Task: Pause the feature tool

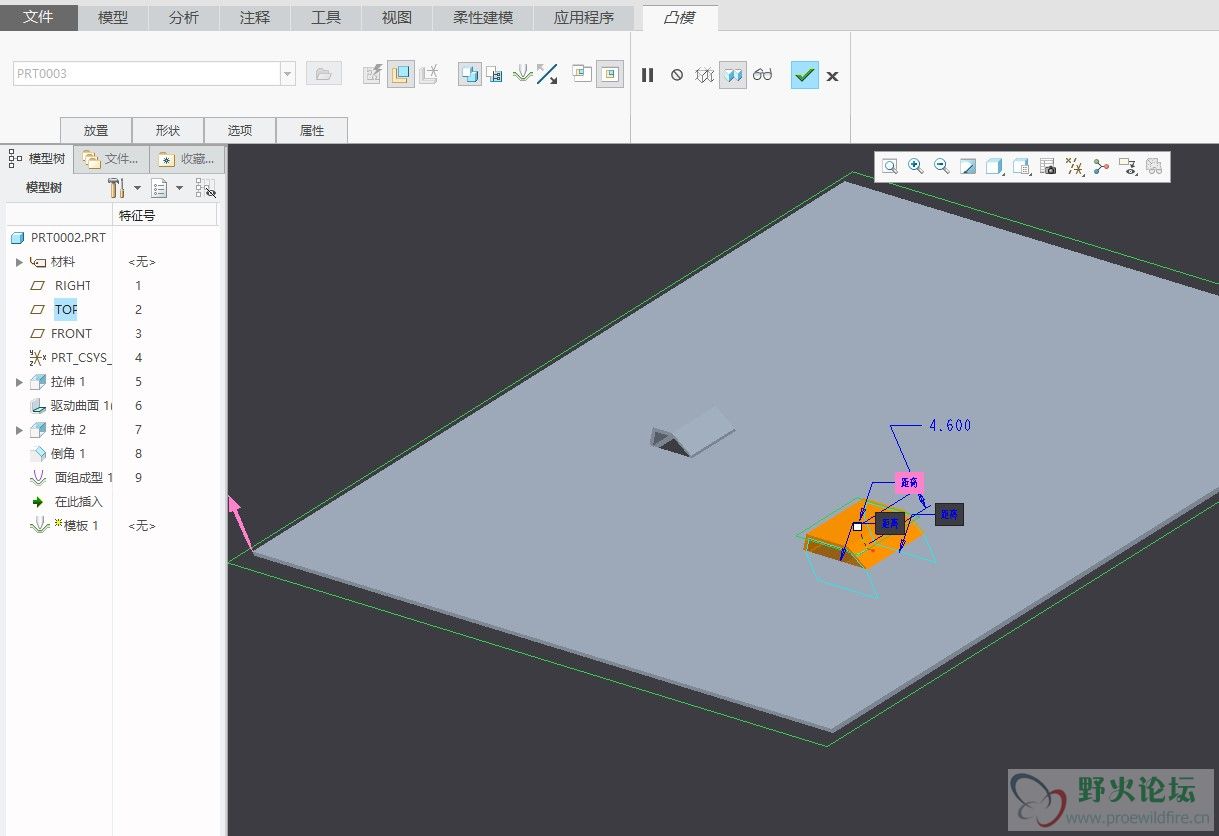Action: click(x=647, y=75)
